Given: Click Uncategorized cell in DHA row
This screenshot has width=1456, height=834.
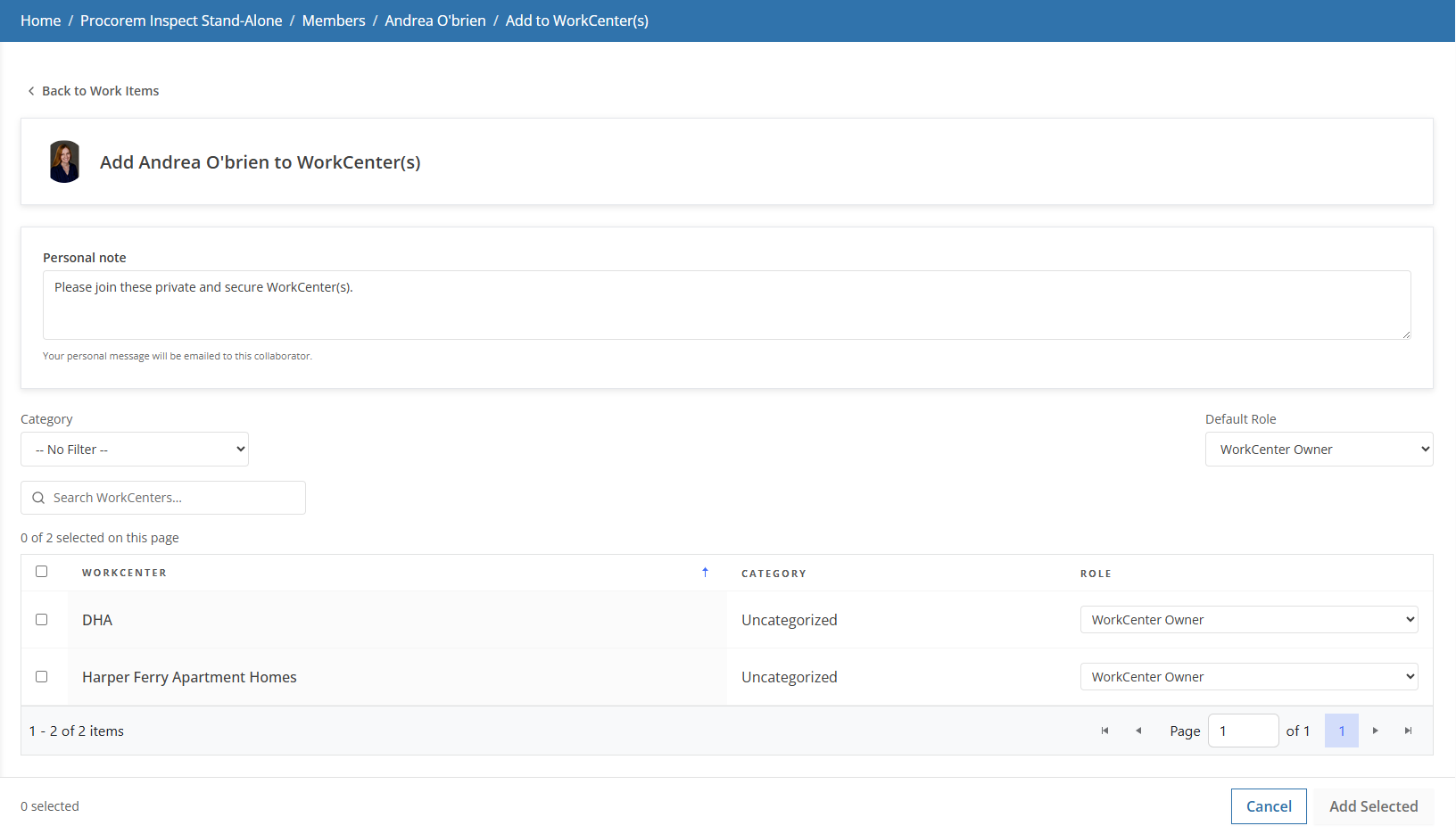Looking at the screenshot, I should [790, 620].
